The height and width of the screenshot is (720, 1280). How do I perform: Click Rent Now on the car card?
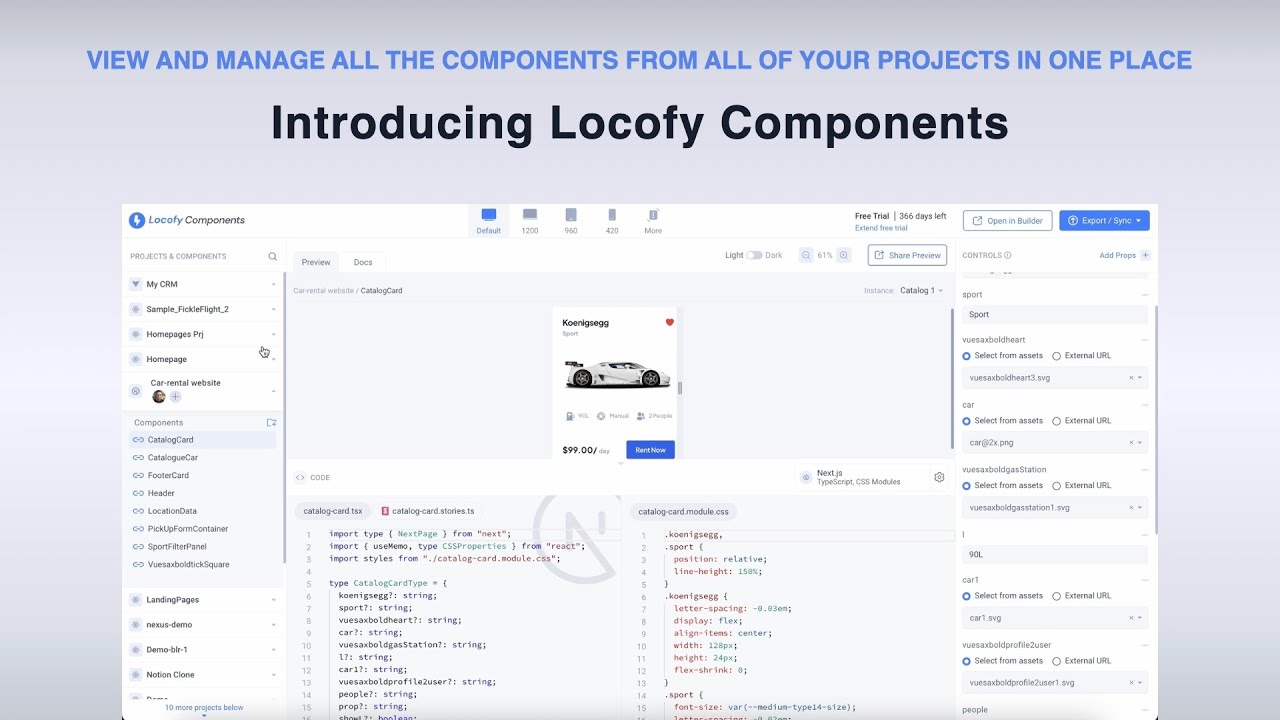pos(650,450)
